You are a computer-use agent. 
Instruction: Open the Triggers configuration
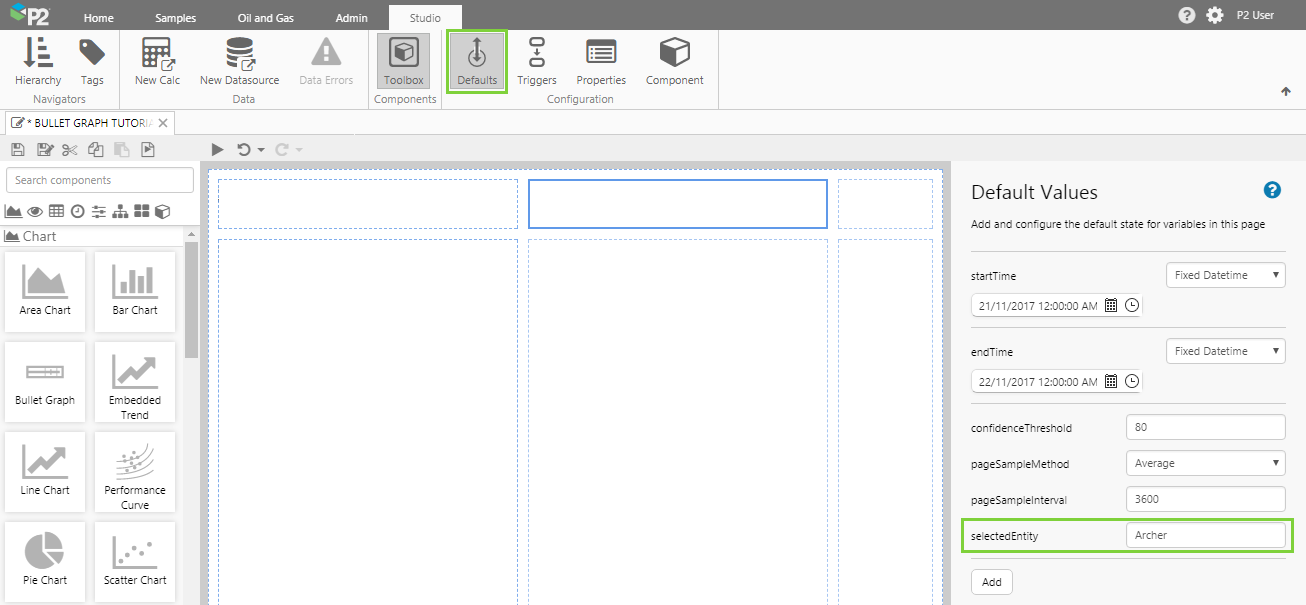click(x=537, y=62)
